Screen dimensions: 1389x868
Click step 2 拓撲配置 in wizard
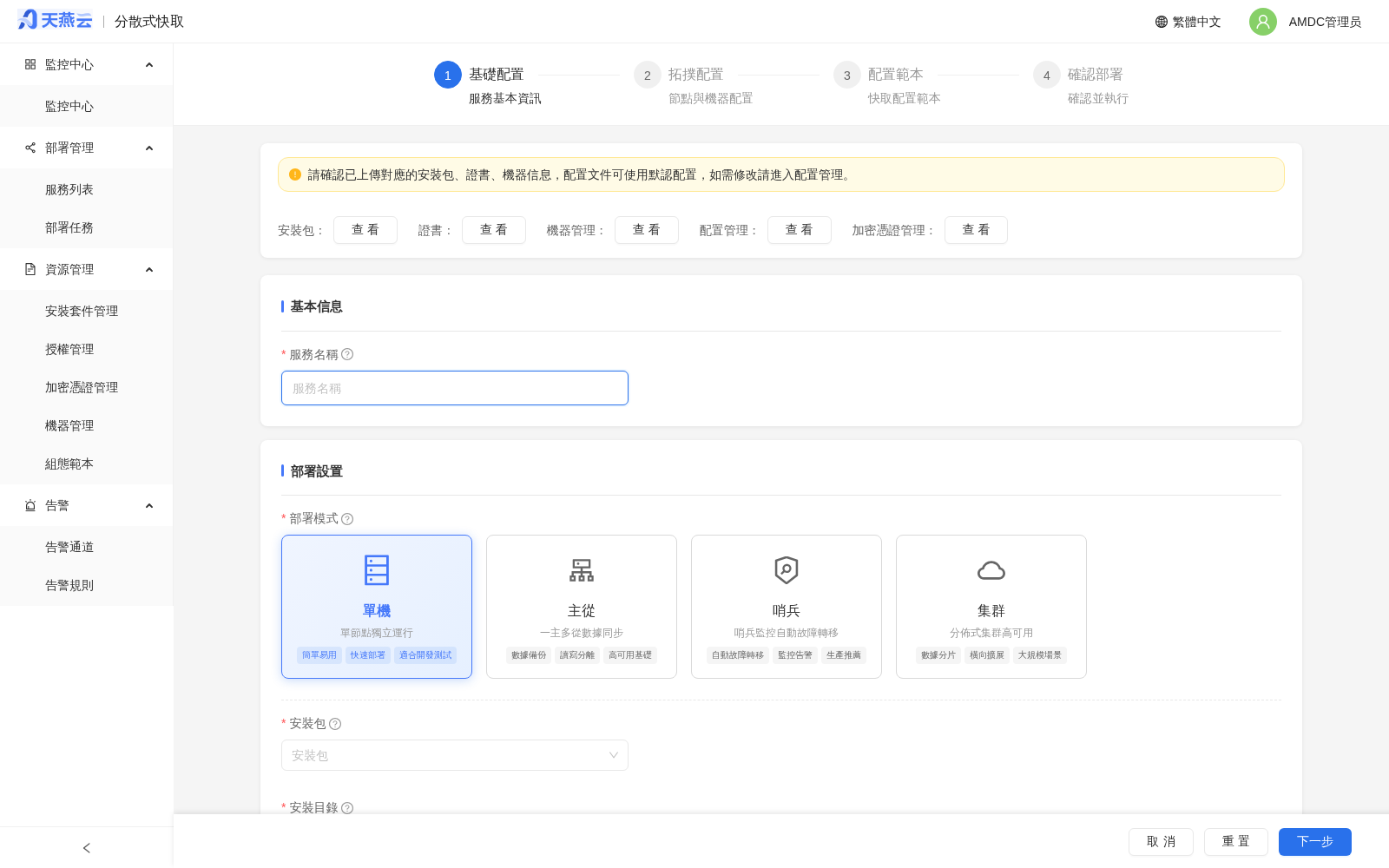(694, 85)
